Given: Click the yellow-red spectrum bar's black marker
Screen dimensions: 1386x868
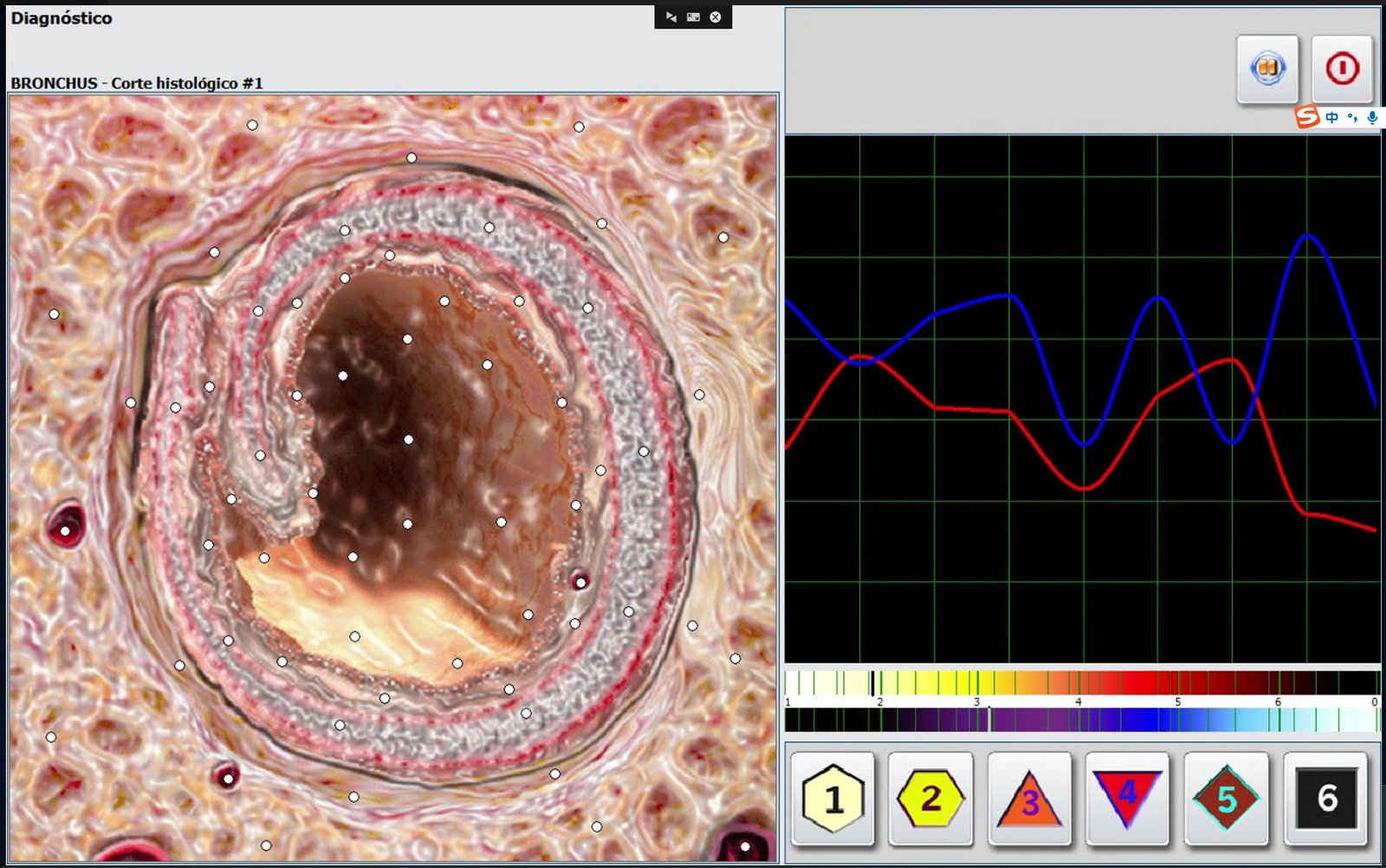Looking at the screenshot, I should [x=872, y=683].
